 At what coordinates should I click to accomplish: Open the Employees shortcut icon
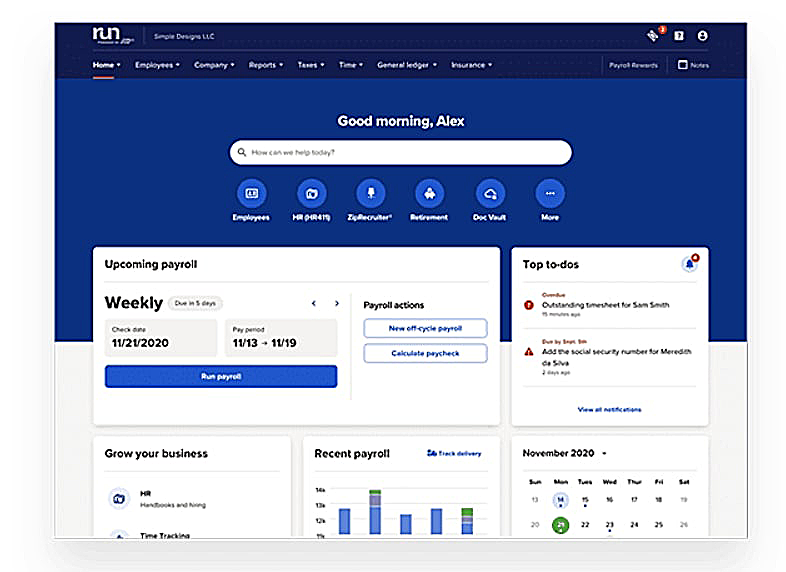[251, 194]
